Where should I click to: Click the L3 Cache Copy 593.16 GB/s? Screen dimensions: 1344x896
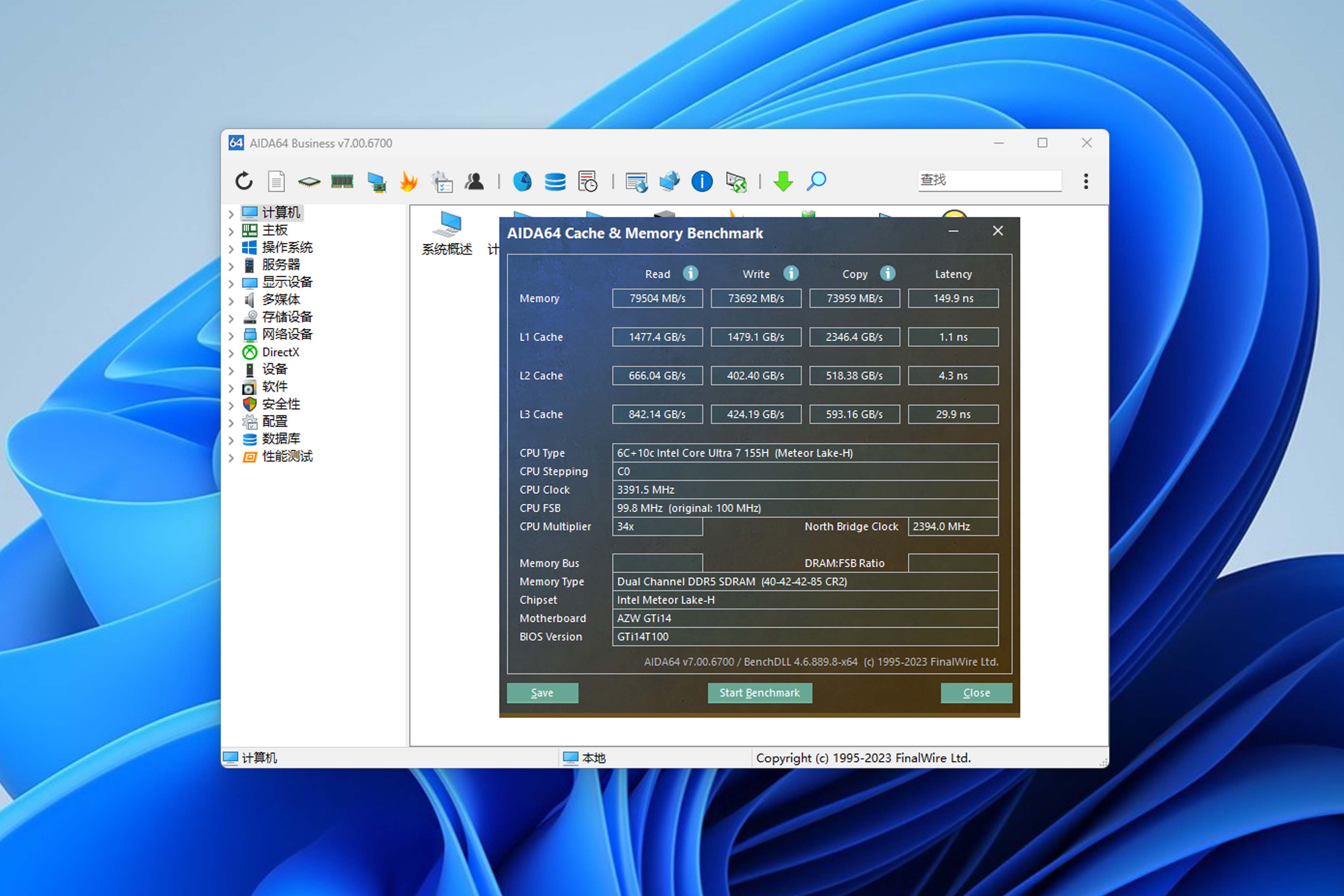(x=854, y=414)
